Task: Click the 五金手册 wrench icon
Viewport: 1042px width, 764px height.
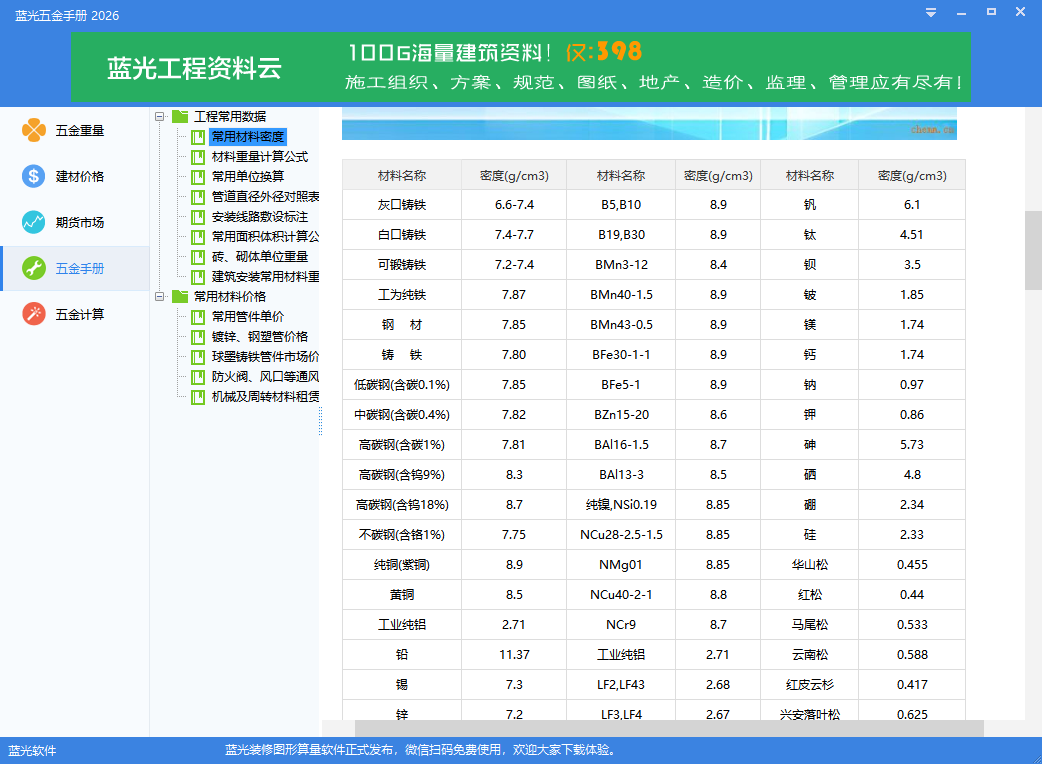Action: tap(34, 268)
